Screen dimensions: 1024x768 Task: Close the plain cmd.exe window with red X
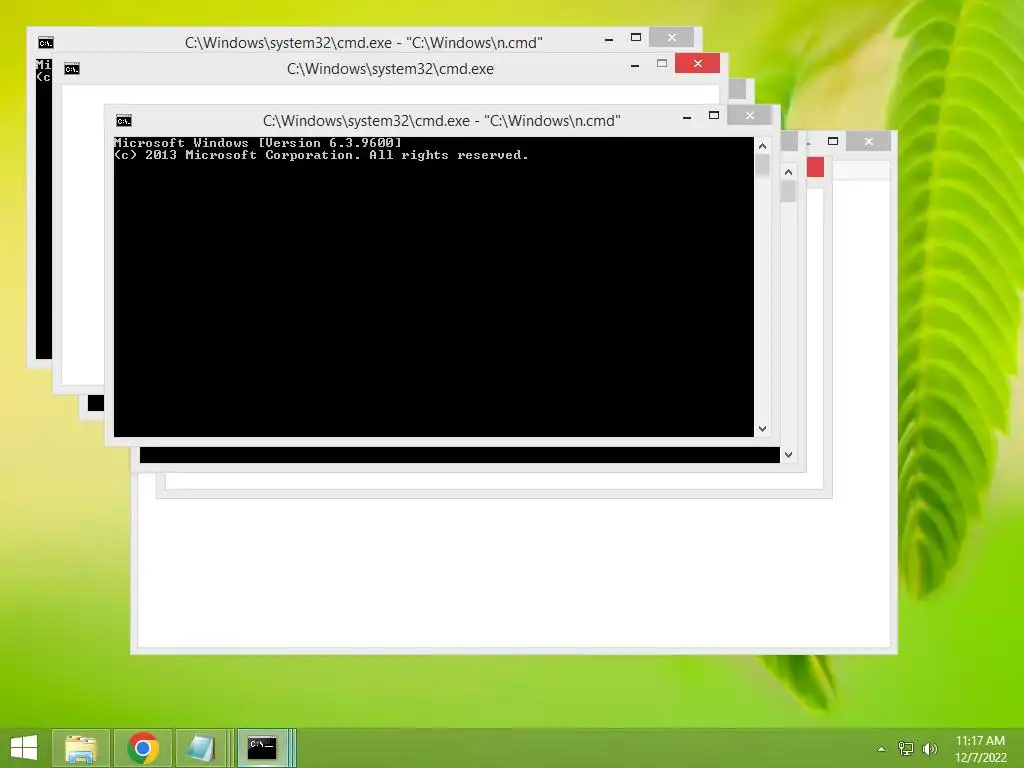pyautogui.click(x=697, y=63)
